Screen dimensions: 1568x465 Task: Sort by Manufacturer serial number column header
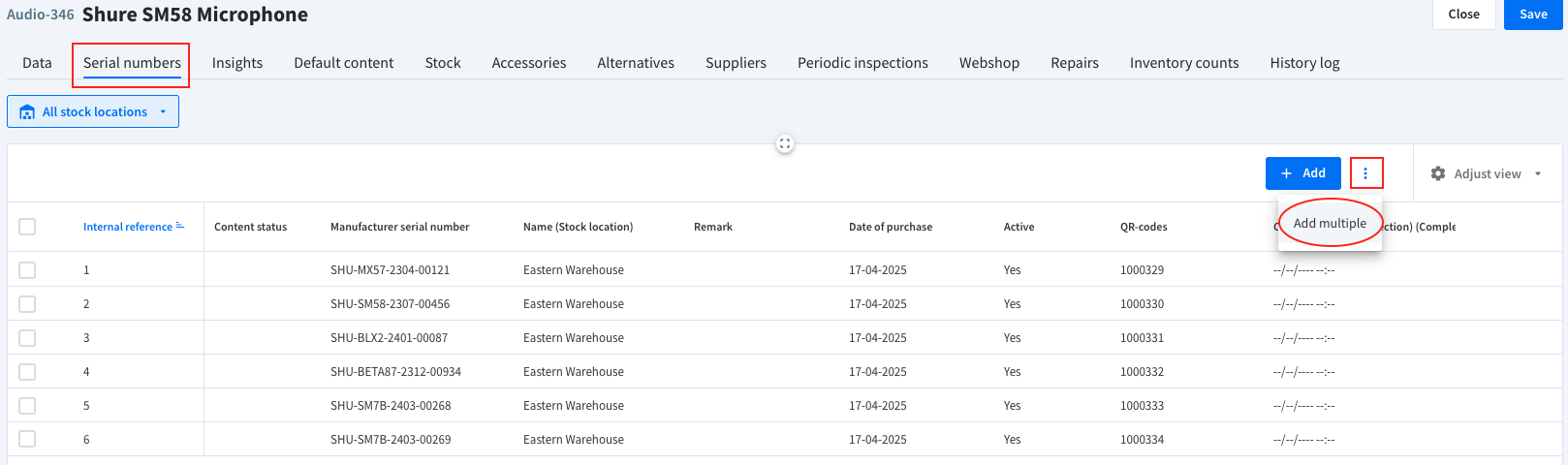point(399,227)
